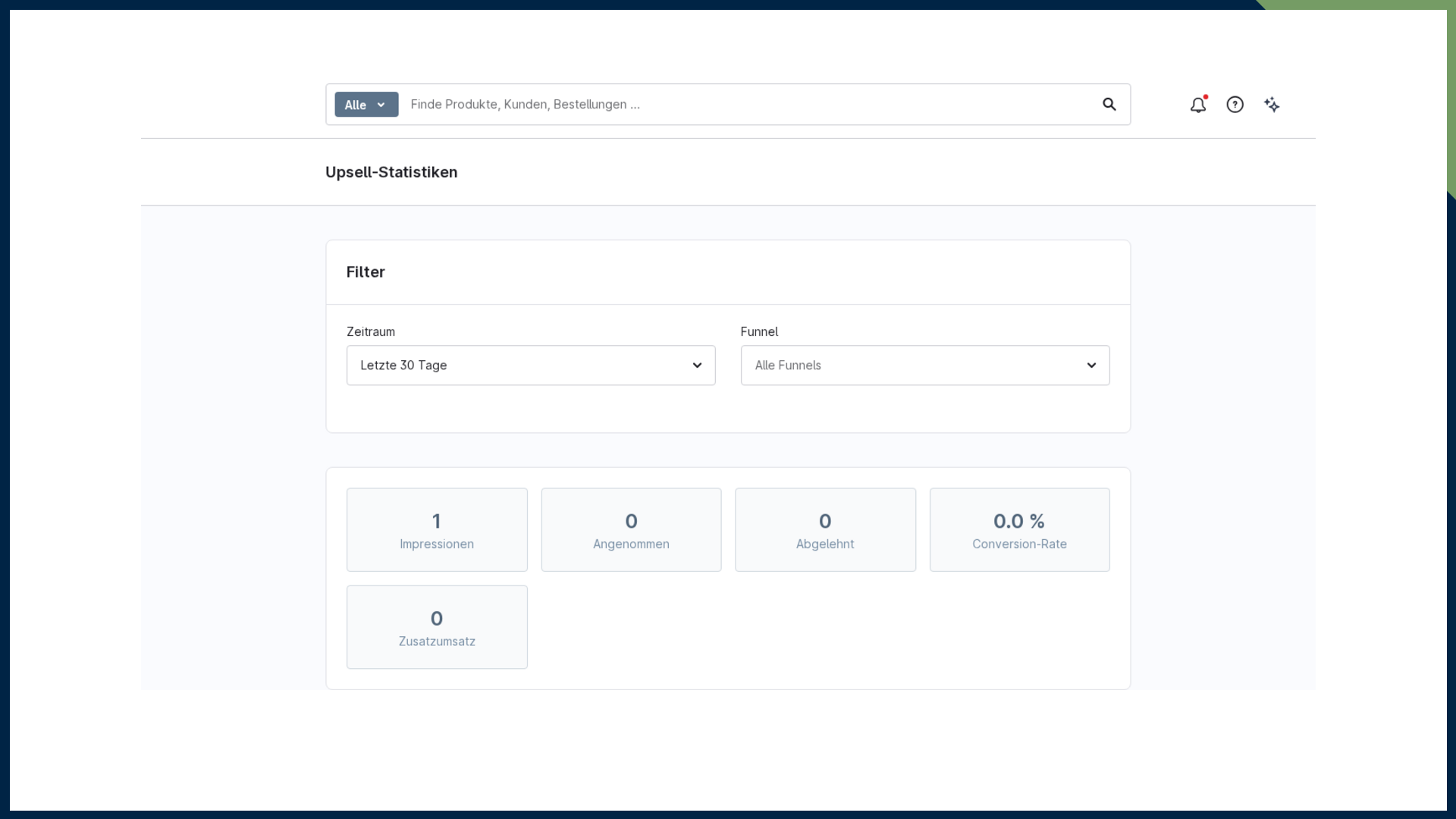
Task: Click the Conversion-Rate statistic card
Action: click(1019, 530)
